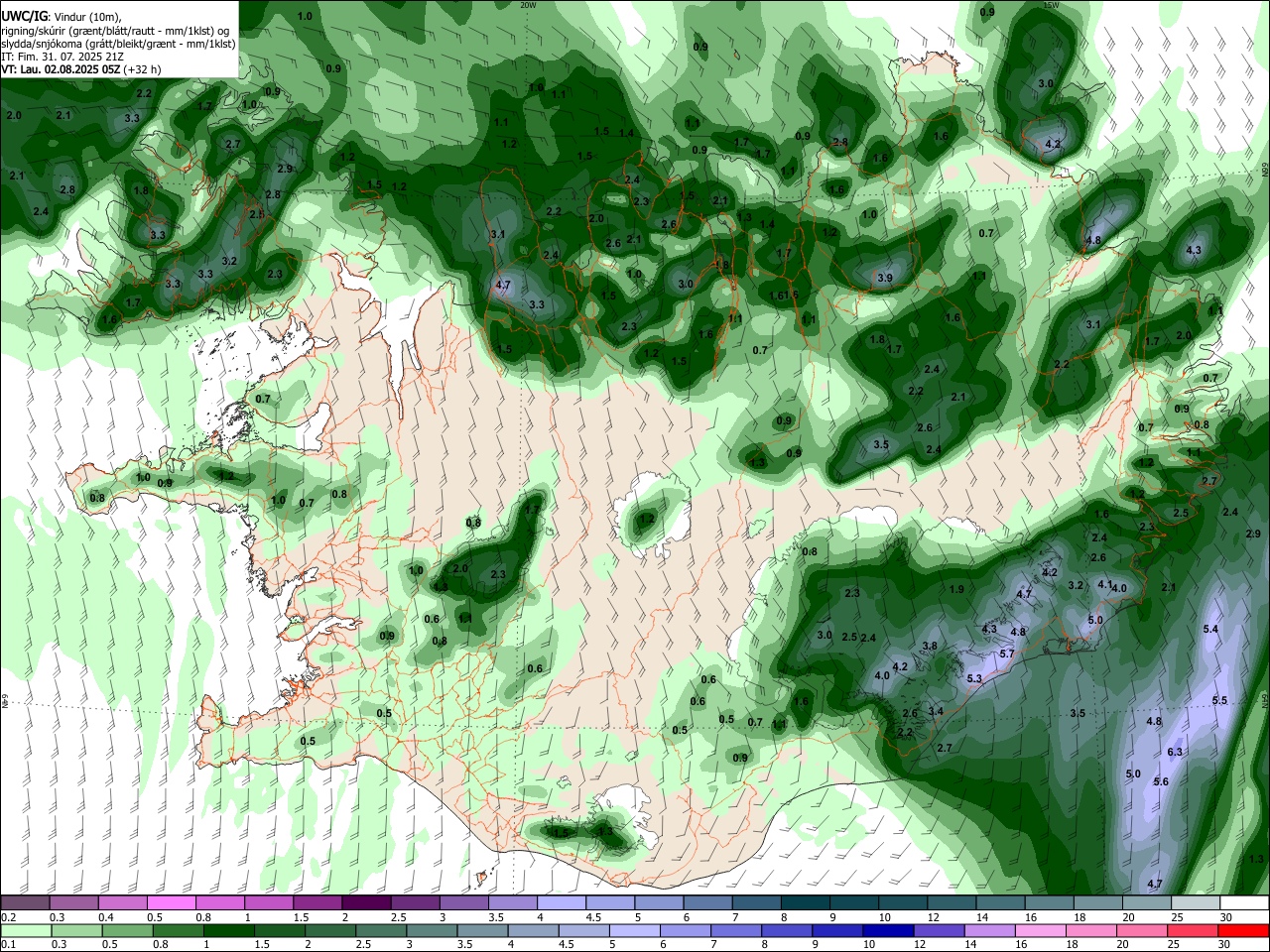Click the greyish-purple 0.2–0.3 snow legend swatch
Screen dimensions: 1270x952
coord(25,902)
